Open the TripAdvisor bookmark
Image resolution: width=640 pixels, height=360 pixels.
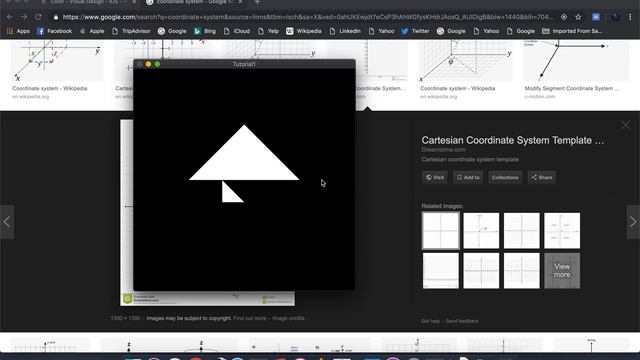click(x=131, y=31)
